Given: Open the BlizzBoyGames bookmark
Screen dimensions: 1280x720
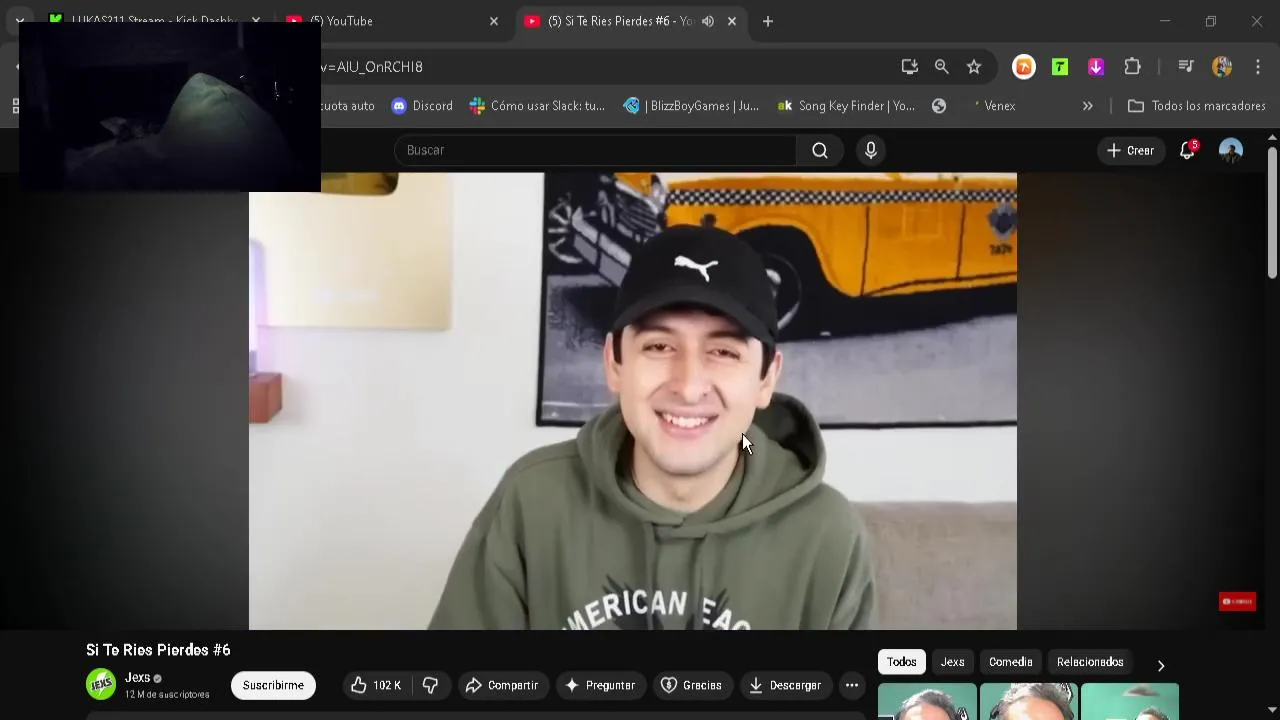Looking at the screenshot, I should point(691,106).
